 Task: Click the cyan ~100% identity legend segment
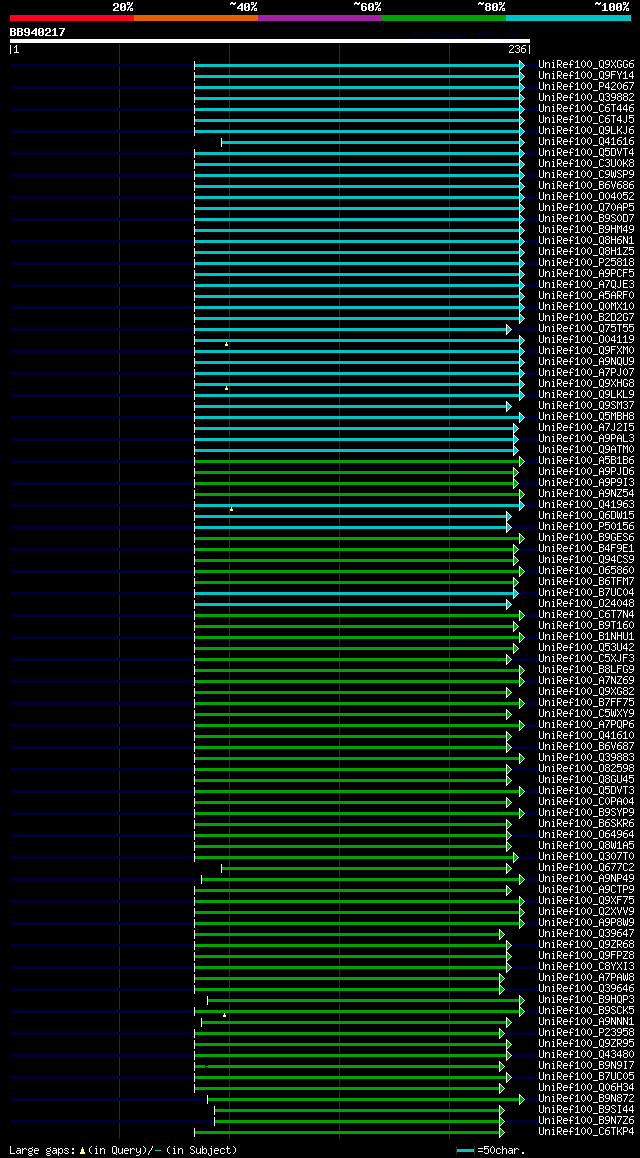(568, 17)
